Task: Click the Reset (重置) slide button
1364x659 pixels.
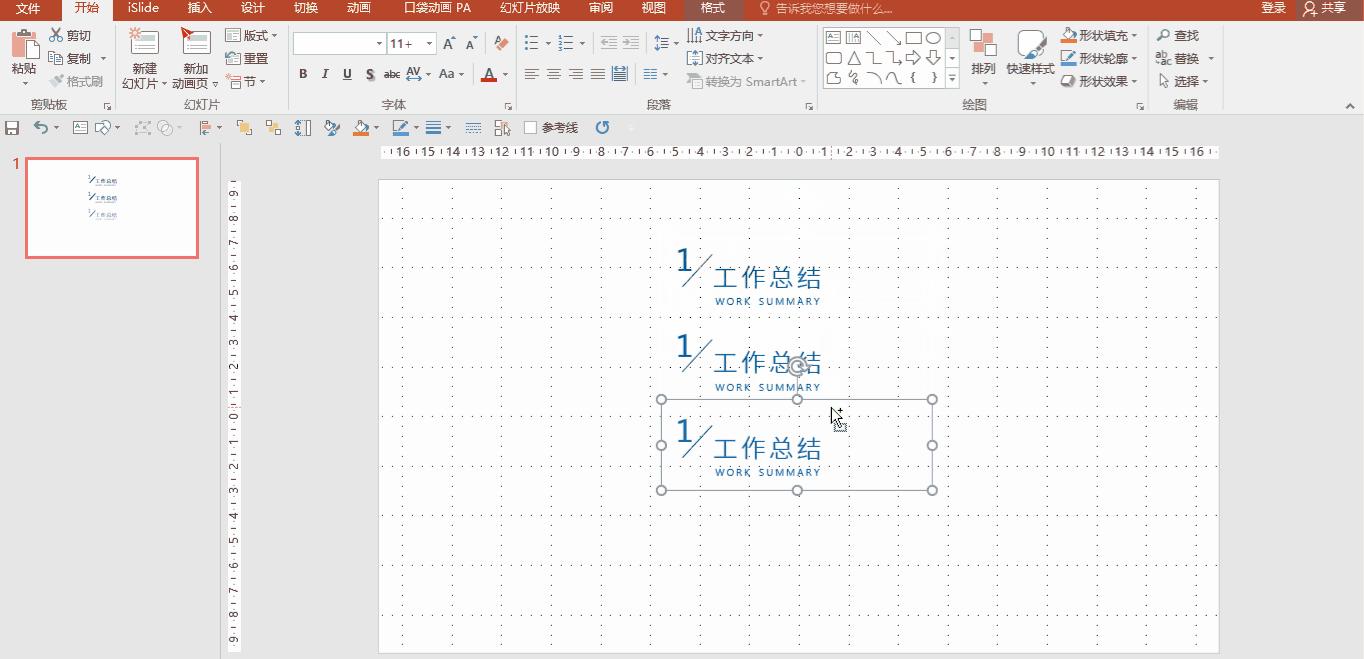Action: 247,58
